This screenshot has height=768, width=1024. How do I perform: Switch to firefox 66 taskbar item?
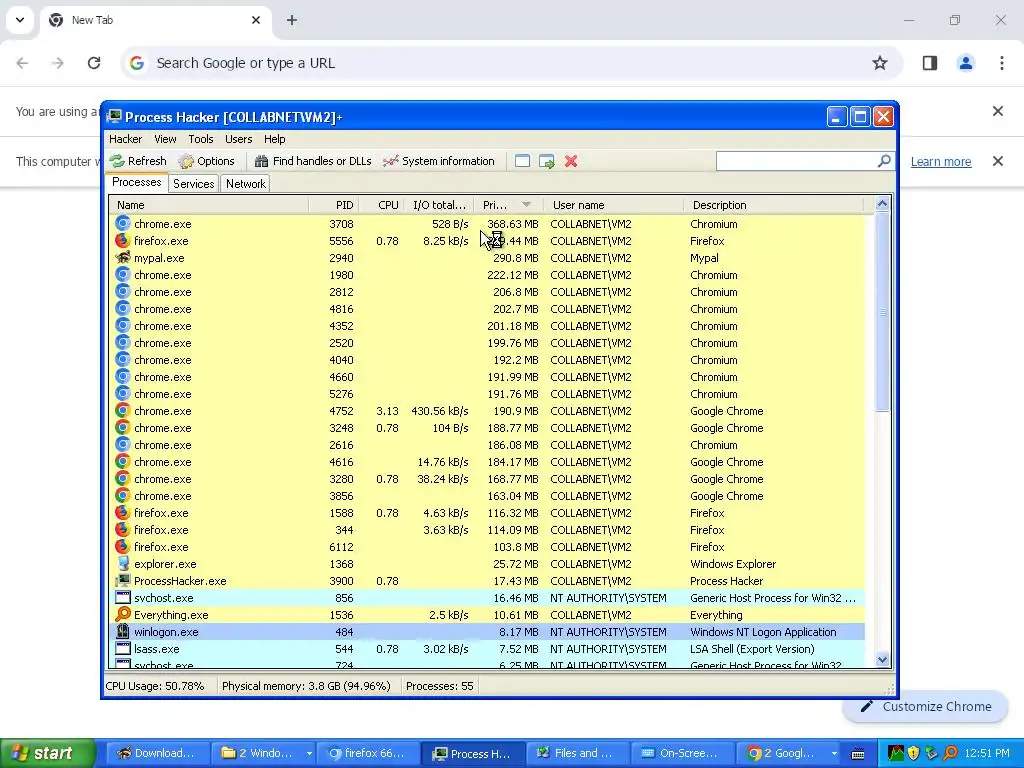[x=366, y=753]
